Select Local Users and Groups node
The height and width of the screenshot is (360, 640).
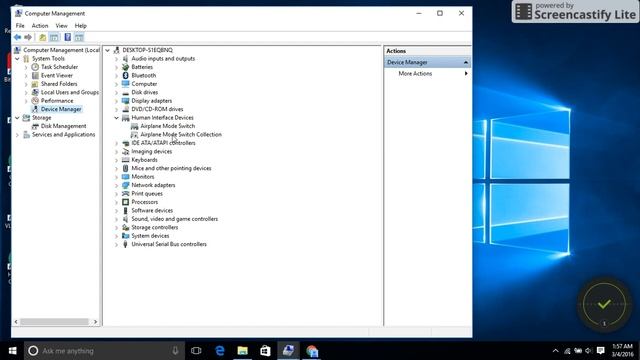[69, 92]
